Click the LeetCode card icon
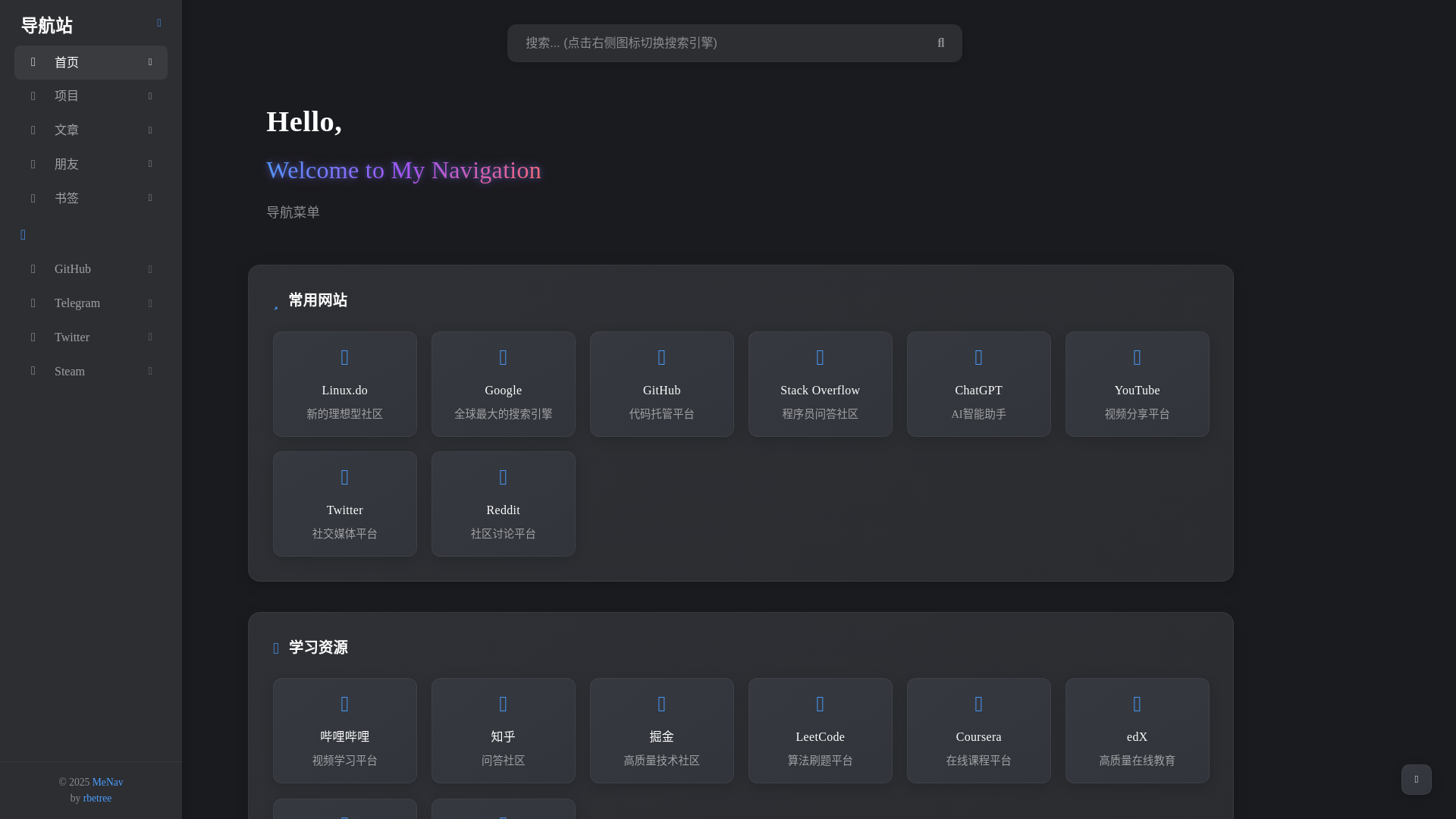Screen dimensions: 1456x819 pyautogui.click(x=821, y=704)
